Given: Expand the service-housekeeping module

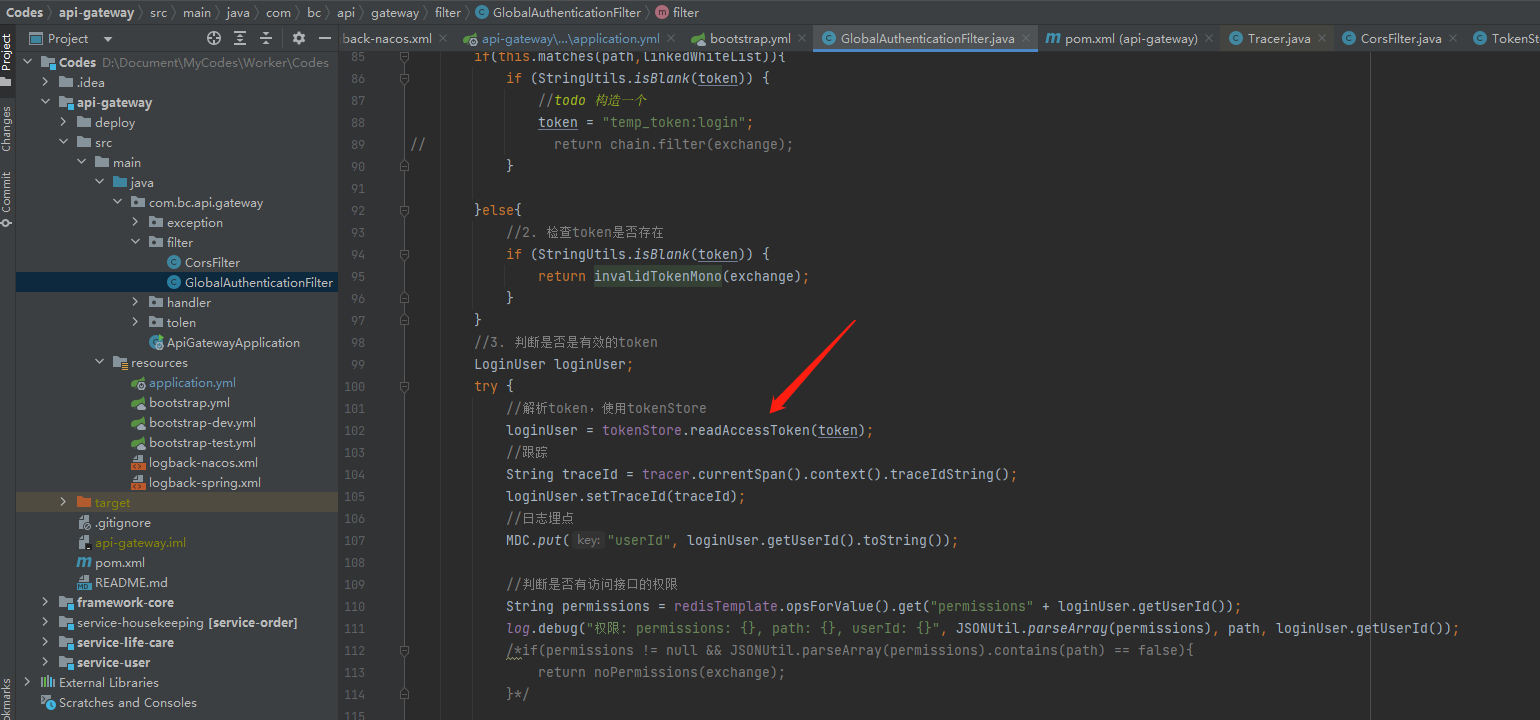Looking at the screenshot, I should click(45, 622).
